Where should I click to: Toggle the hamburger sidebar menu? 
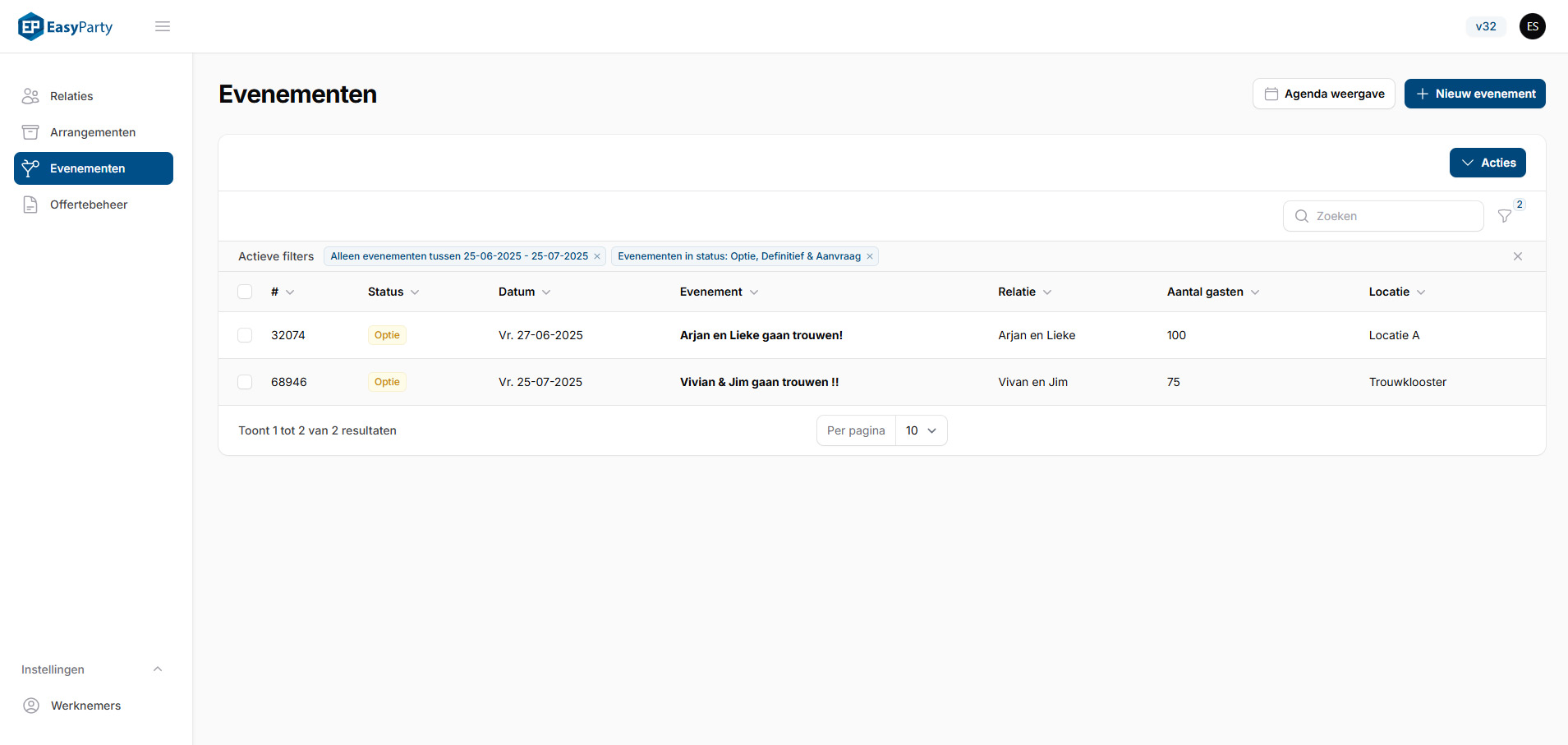click(x=163, y=26)
